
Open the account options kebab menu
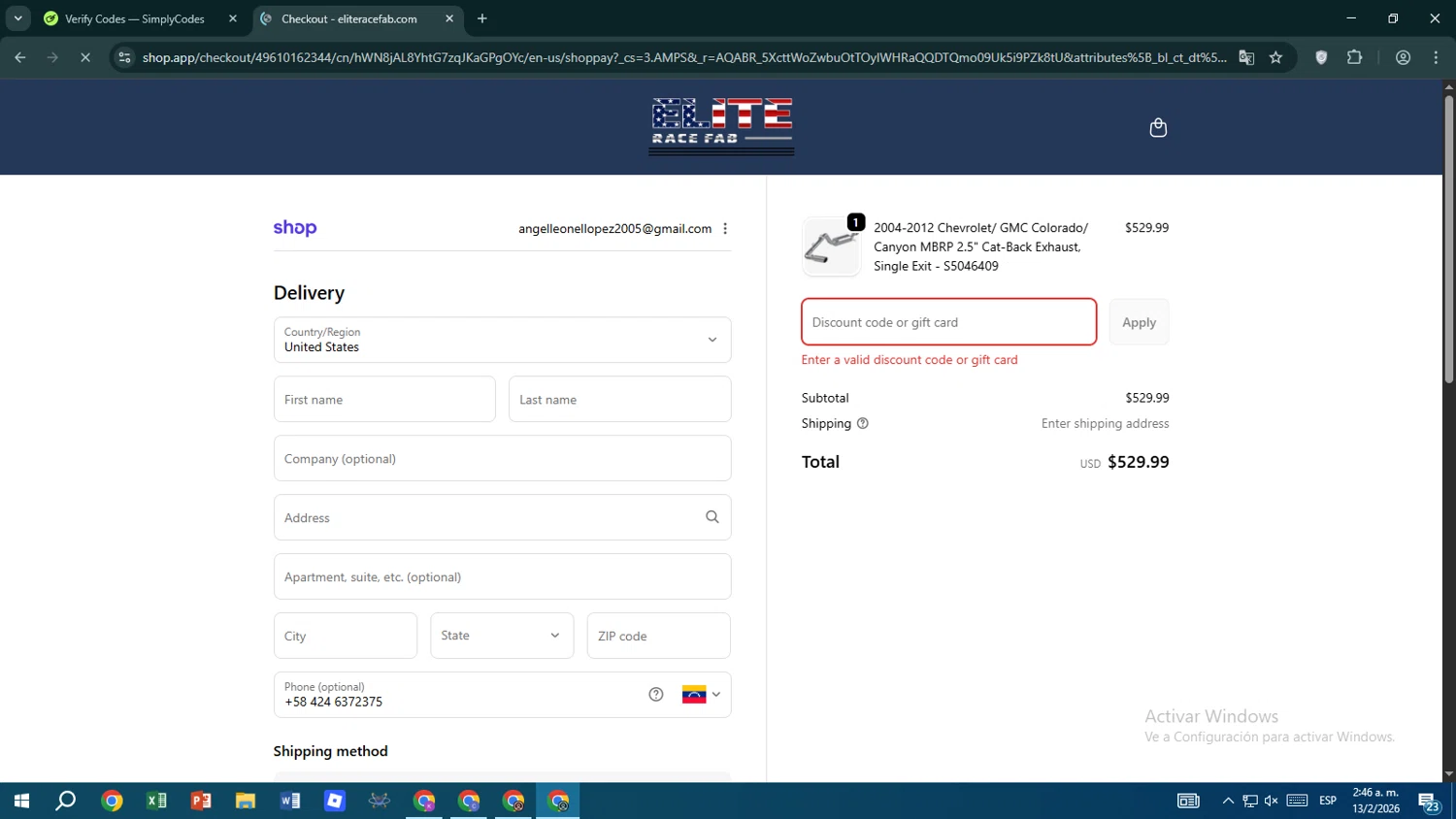tap(725, 229)
